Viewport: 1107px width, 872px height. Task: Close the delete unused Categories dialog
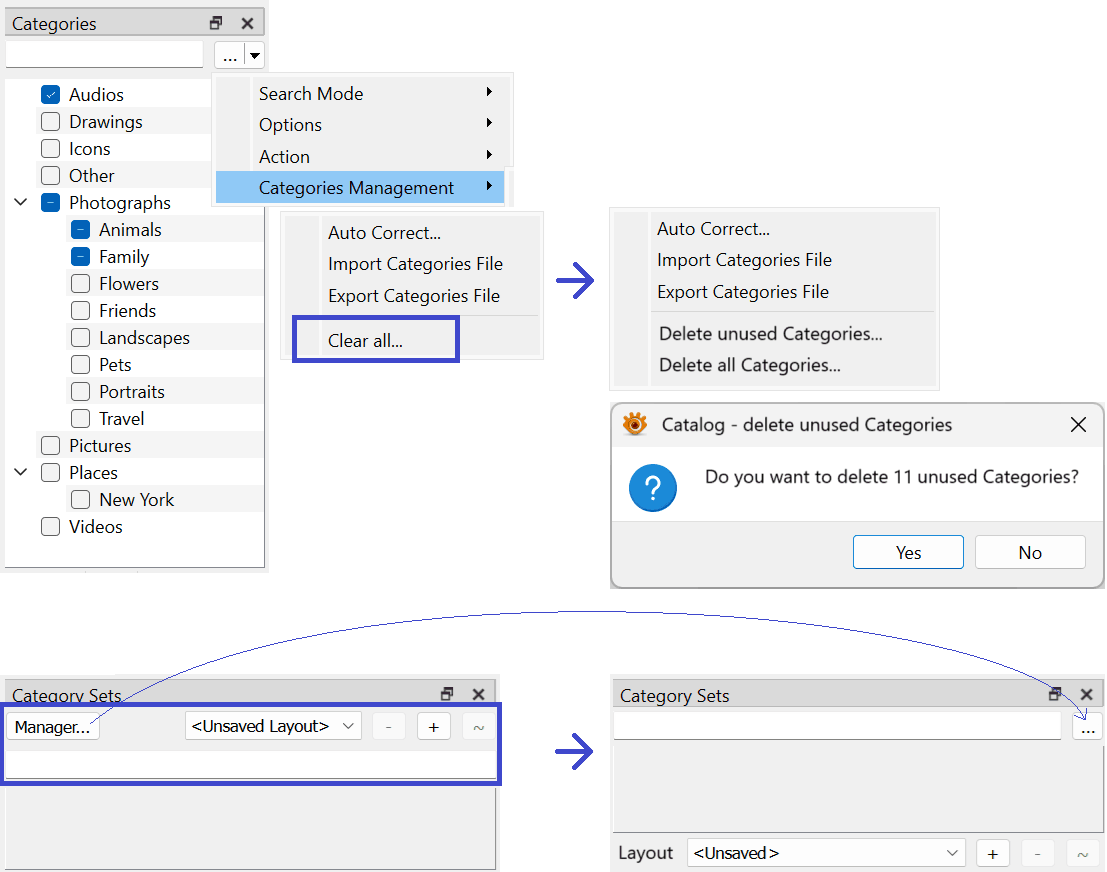pyautogui.click(x=1078, y=424)
